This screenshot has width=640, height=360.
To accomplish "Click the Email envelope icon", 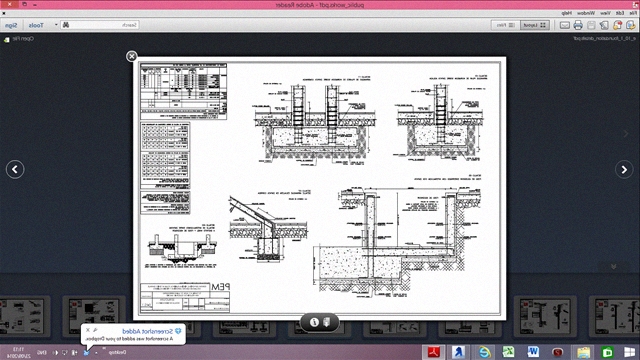I will 564,25.
